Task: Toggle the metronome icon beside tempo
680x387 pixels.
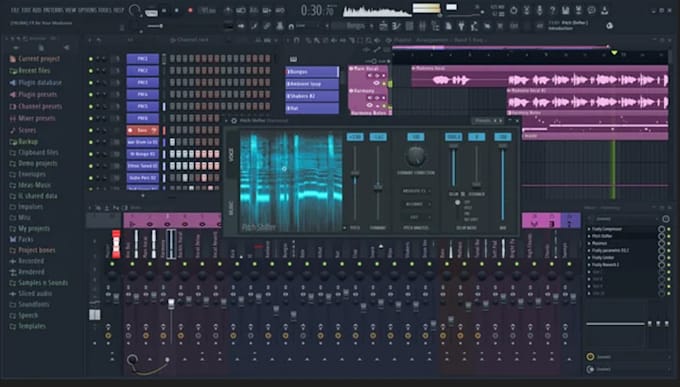Action: pos(228,10)
